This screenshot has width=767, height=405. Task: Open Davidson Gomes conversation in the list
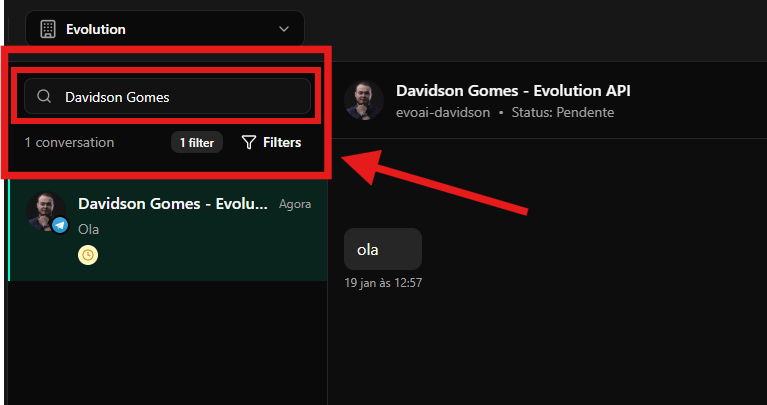168,230
